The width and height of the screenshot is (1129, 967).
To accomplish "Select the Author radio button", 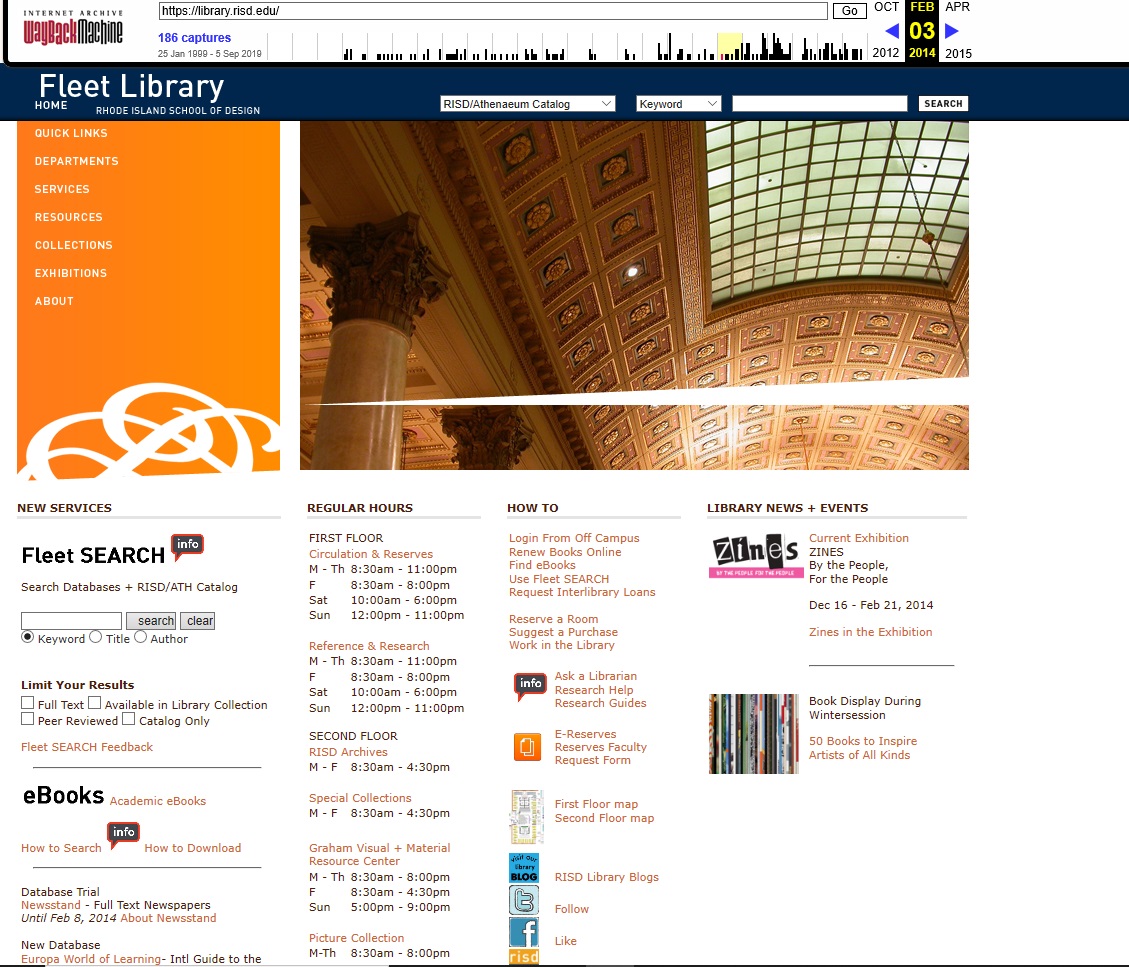I will coord(140,637).
